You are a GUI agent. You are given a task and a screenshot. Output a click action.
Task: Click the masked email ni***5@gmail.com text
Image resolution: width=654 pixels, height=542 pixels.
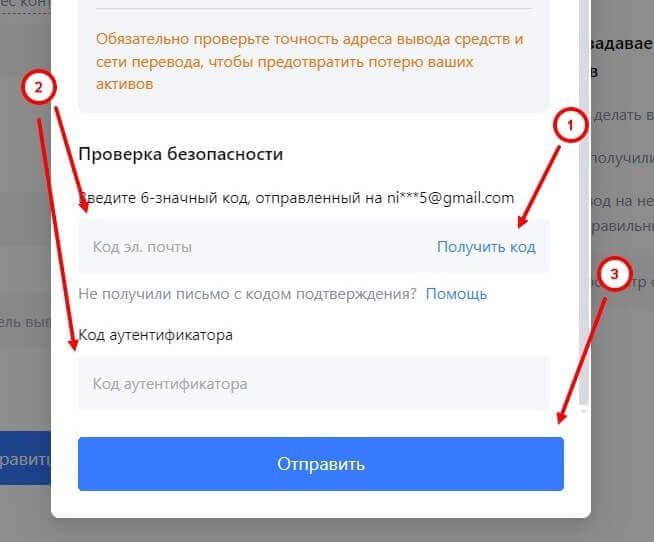(450, 198)
